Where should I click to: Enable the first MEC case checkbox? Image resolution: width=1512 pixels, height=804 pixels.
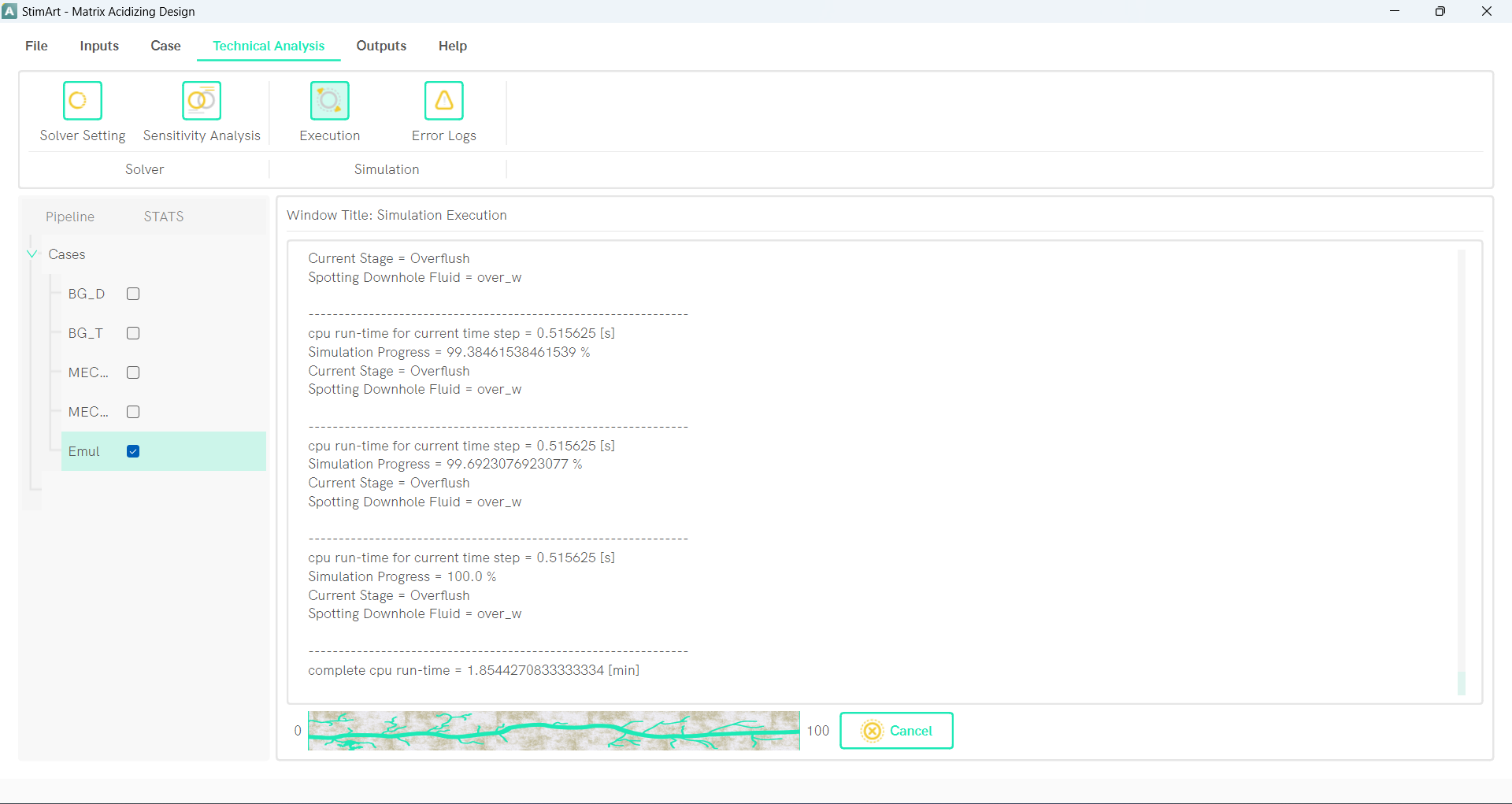[x=133, y=372]
